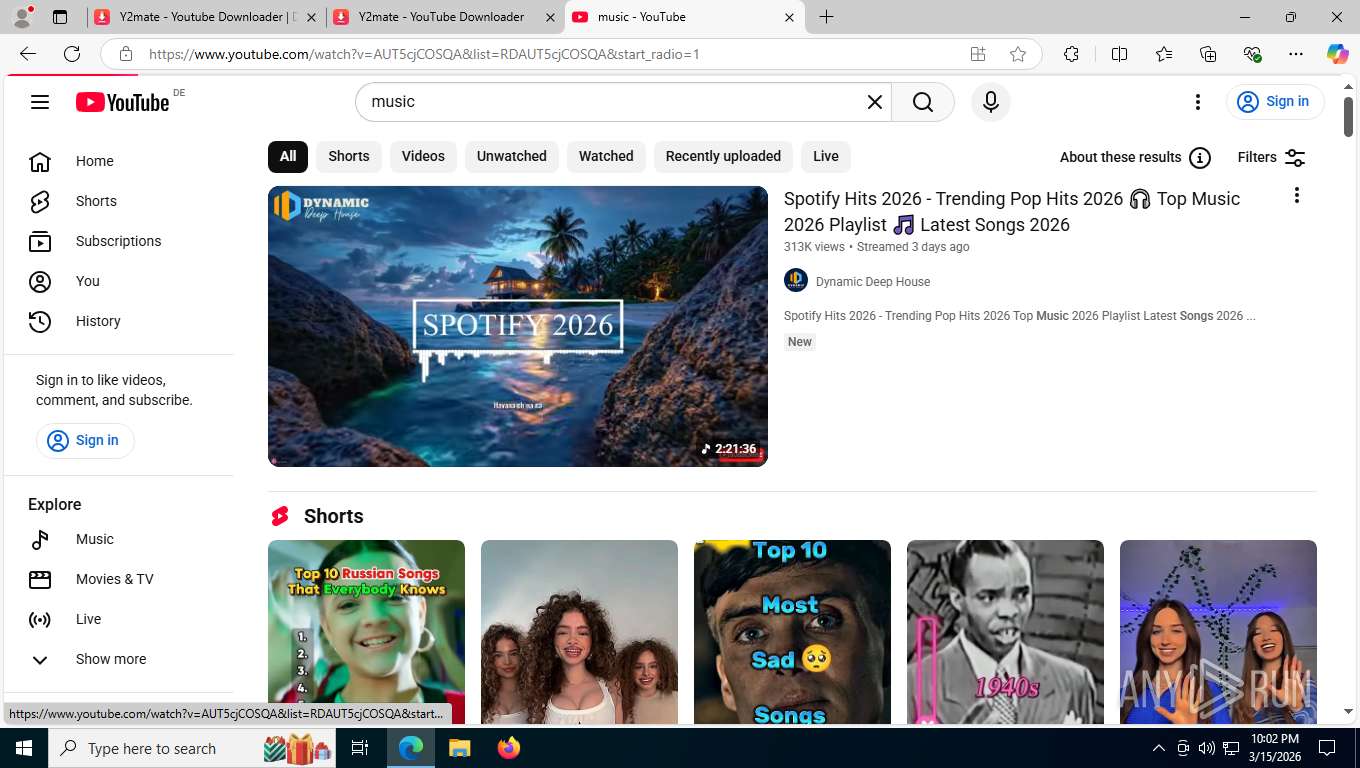Image resolution: width=1360 pixels, height=768 pixels.
Task: Open browser Extensions puzzle icon
Action: (x=1071, y=54)
